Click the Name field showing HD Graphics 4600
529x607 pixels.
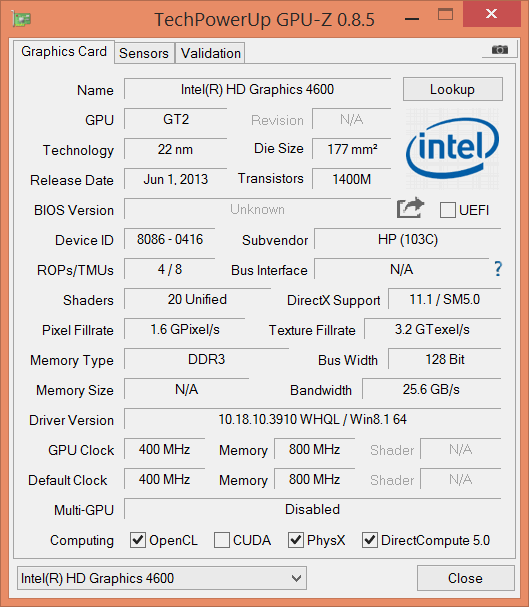click(257, 89)
